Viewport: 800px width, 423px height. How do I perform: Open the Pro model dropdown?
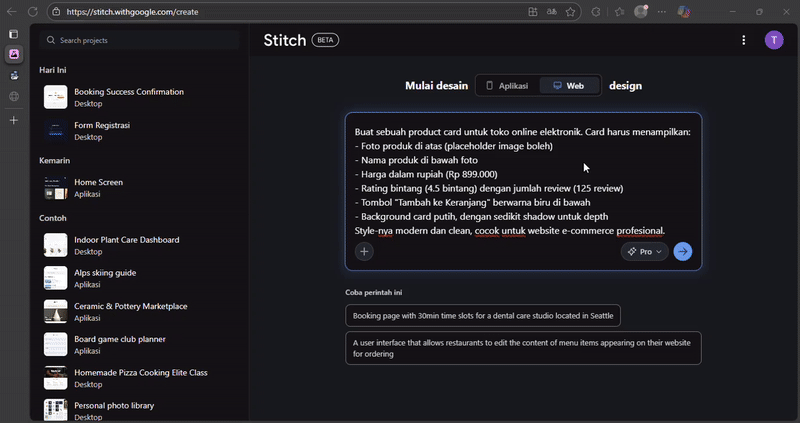[x=645, y=252]
